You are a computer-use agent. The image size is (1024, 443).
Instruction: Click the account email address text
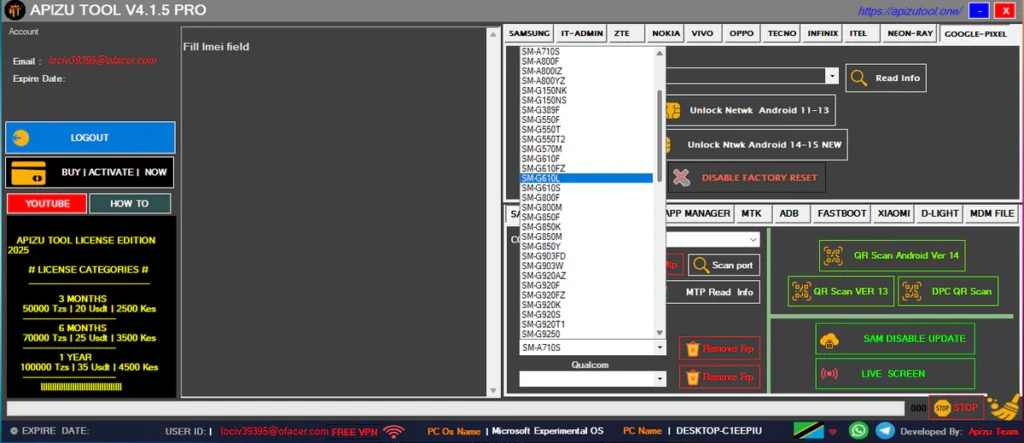click(x=103, y=61)
